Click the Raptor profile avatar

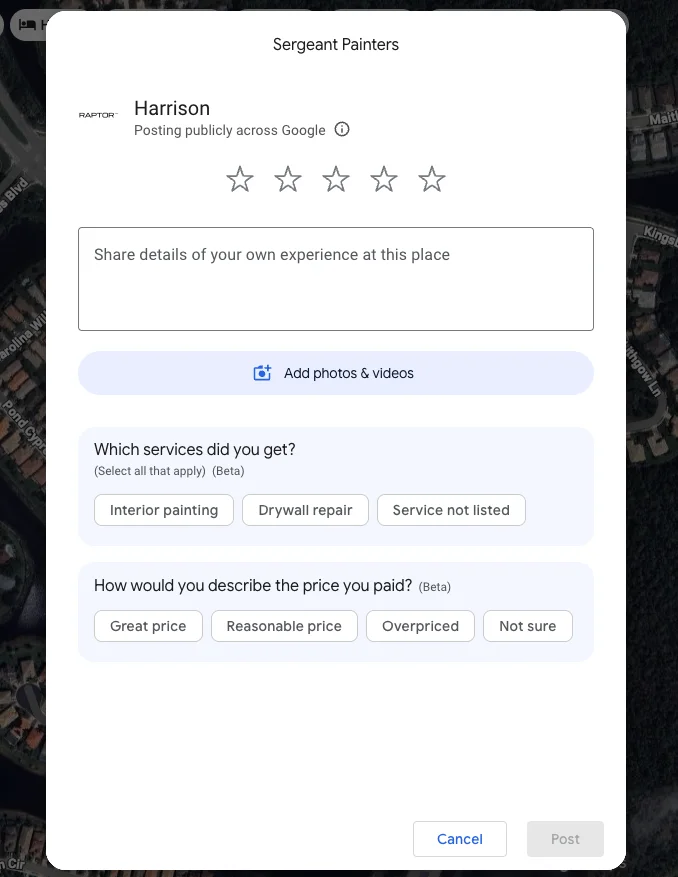click(x=98, y=115)
